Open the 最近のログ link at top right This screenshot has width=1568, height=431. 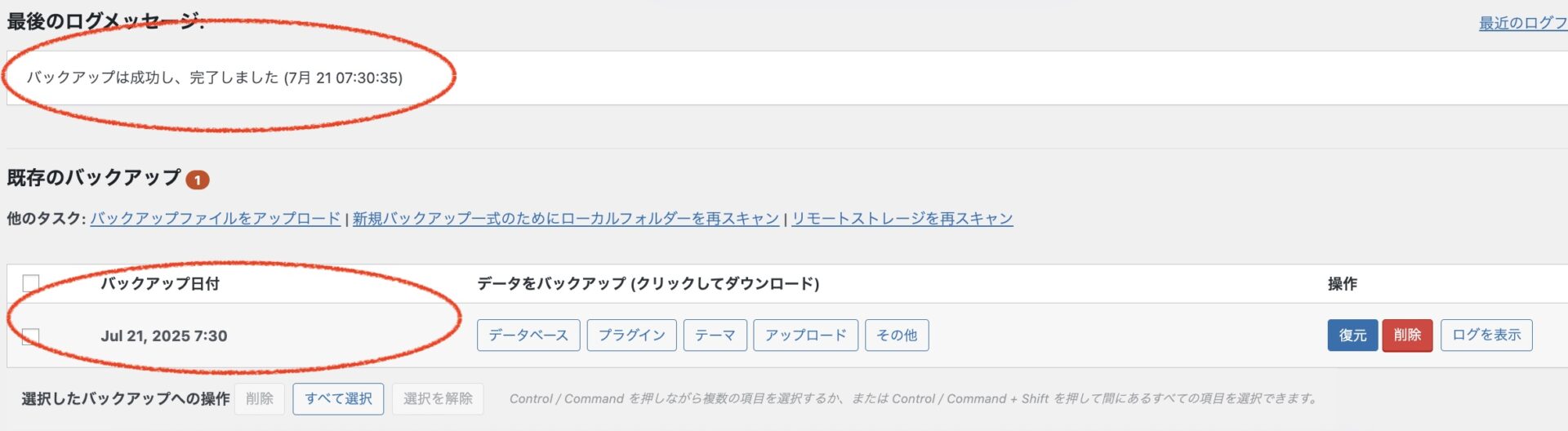pyautogui.click(x=1523, y=23)
